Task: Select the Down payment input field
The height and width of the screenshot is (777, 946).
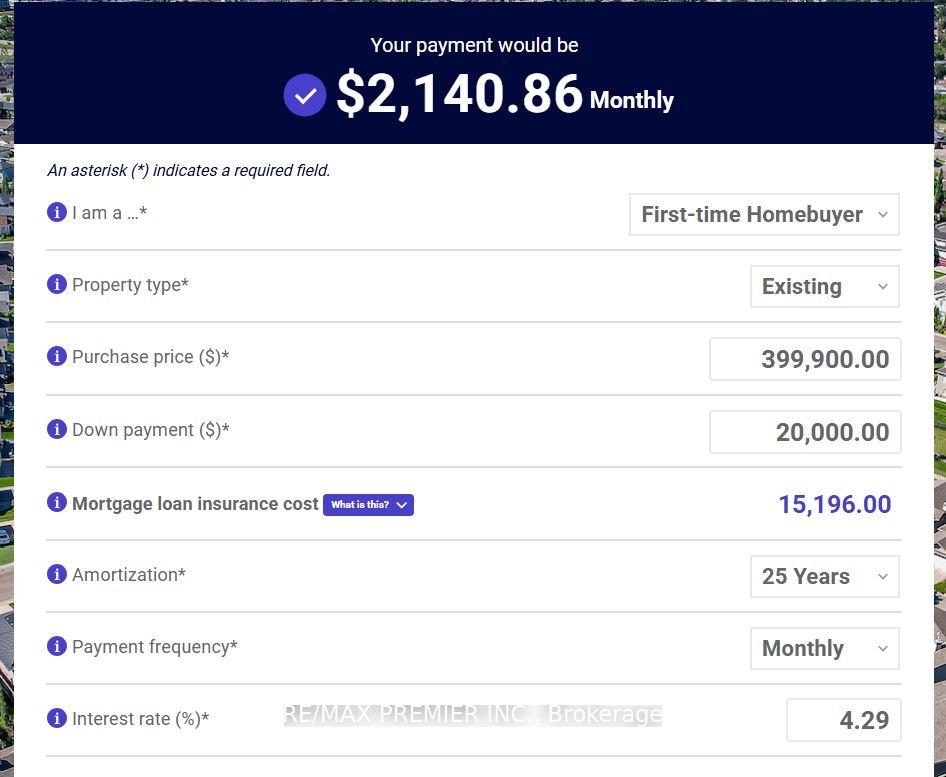Action: pos(805,432)
